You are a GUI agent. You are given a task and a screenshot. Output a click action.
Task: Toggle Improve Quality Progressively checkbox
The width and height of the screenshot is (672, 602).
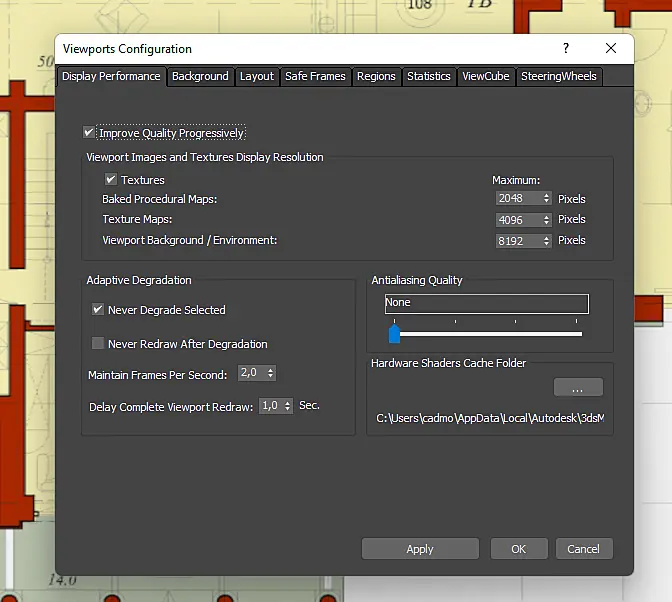click(89, 132)
